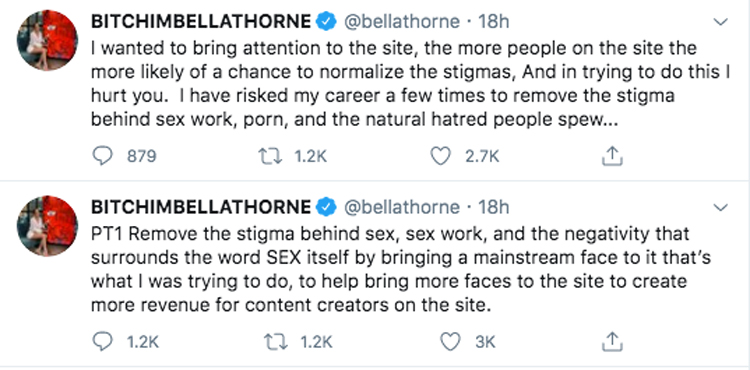Open the first tweet's options chevron menu
Viewport: 750px width, 370px height.
(720, 22)
